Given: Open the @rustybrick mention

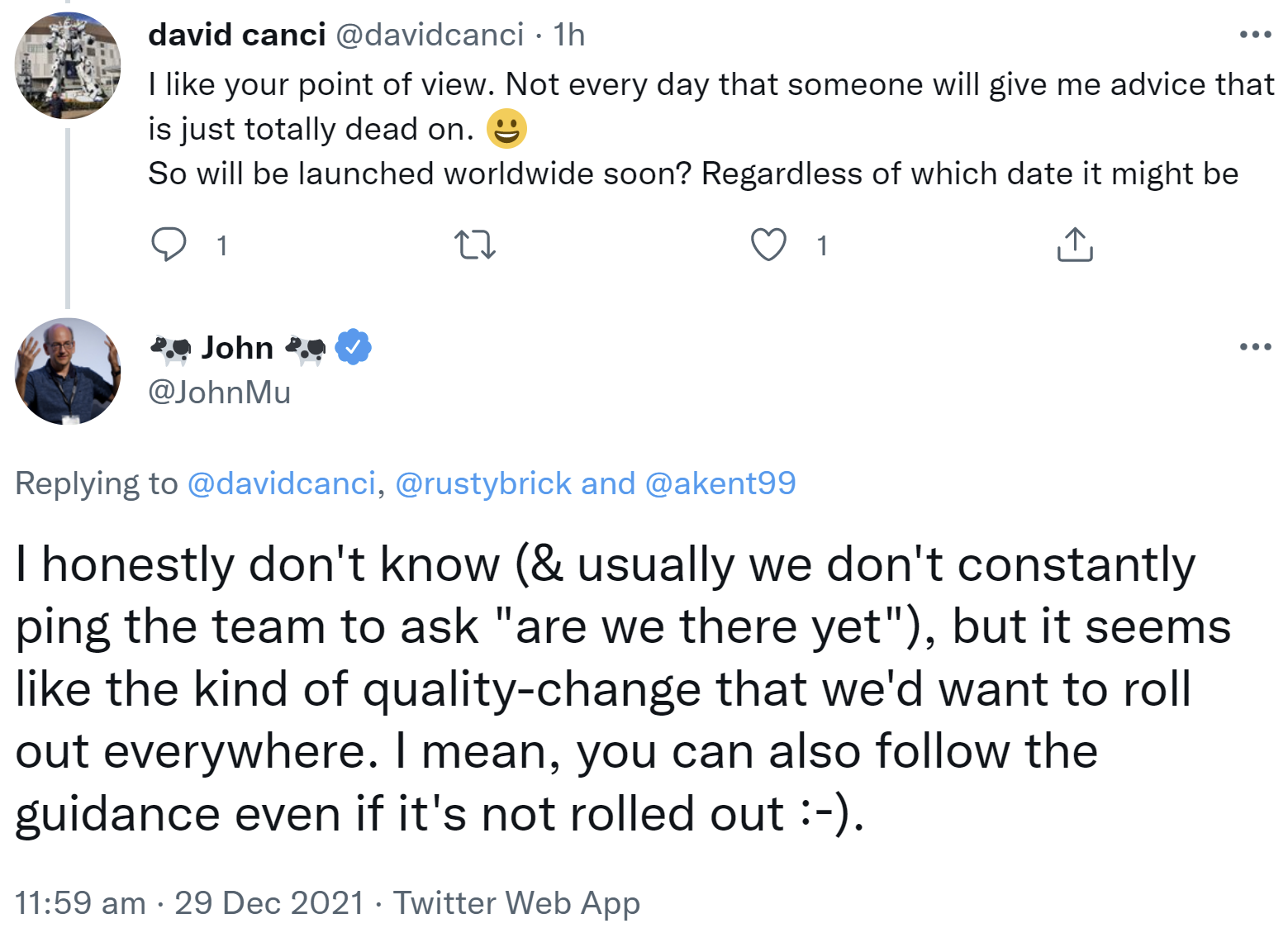Looking at the screenshot, I should coord(483,483).
